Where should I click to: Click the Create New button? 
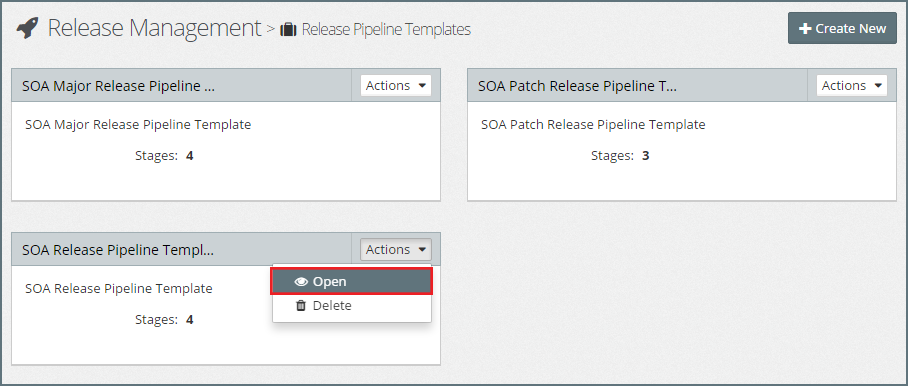(x=842, y=28)
